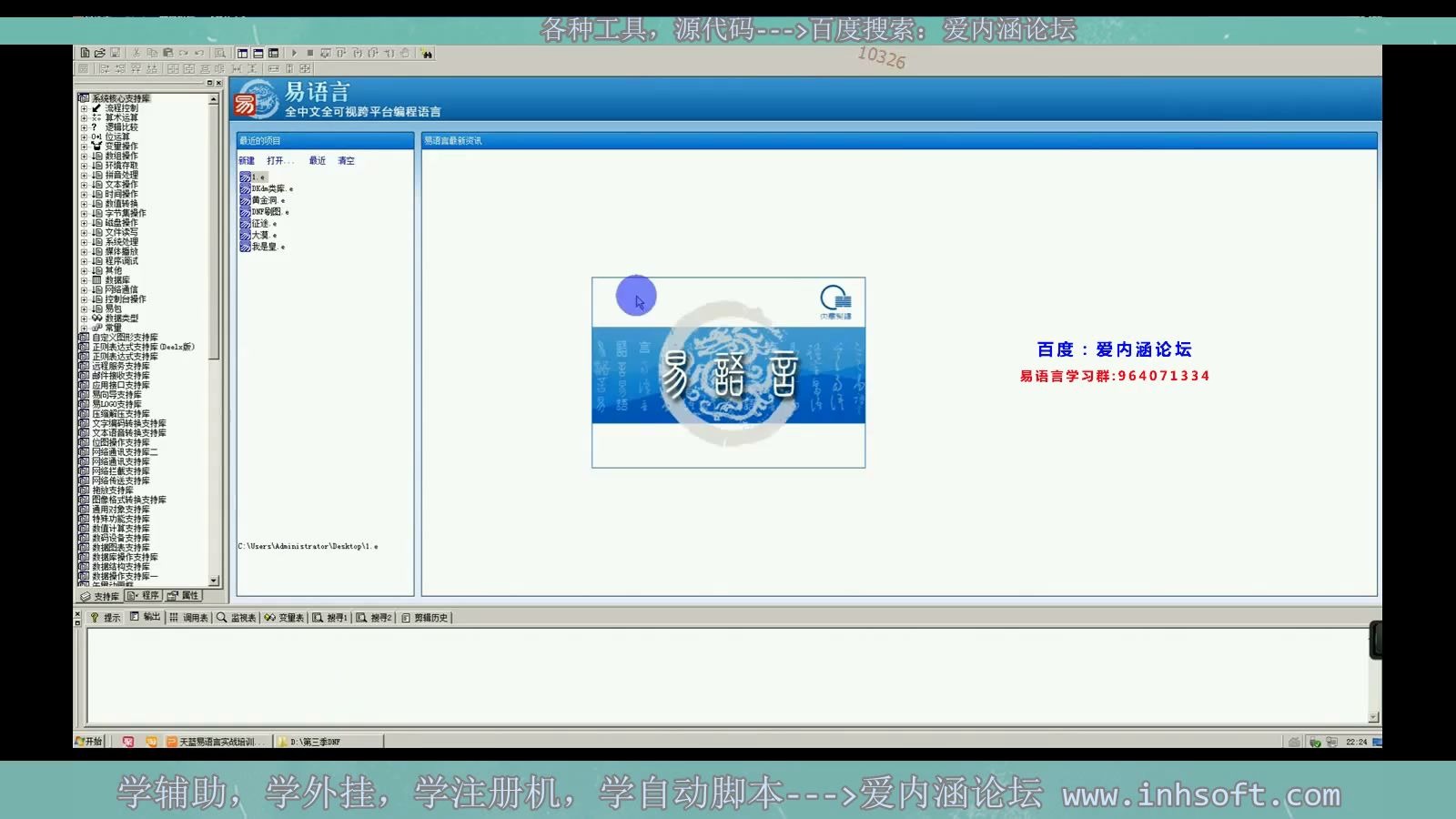Select recent project 1.e

click(x=253, y=177)
